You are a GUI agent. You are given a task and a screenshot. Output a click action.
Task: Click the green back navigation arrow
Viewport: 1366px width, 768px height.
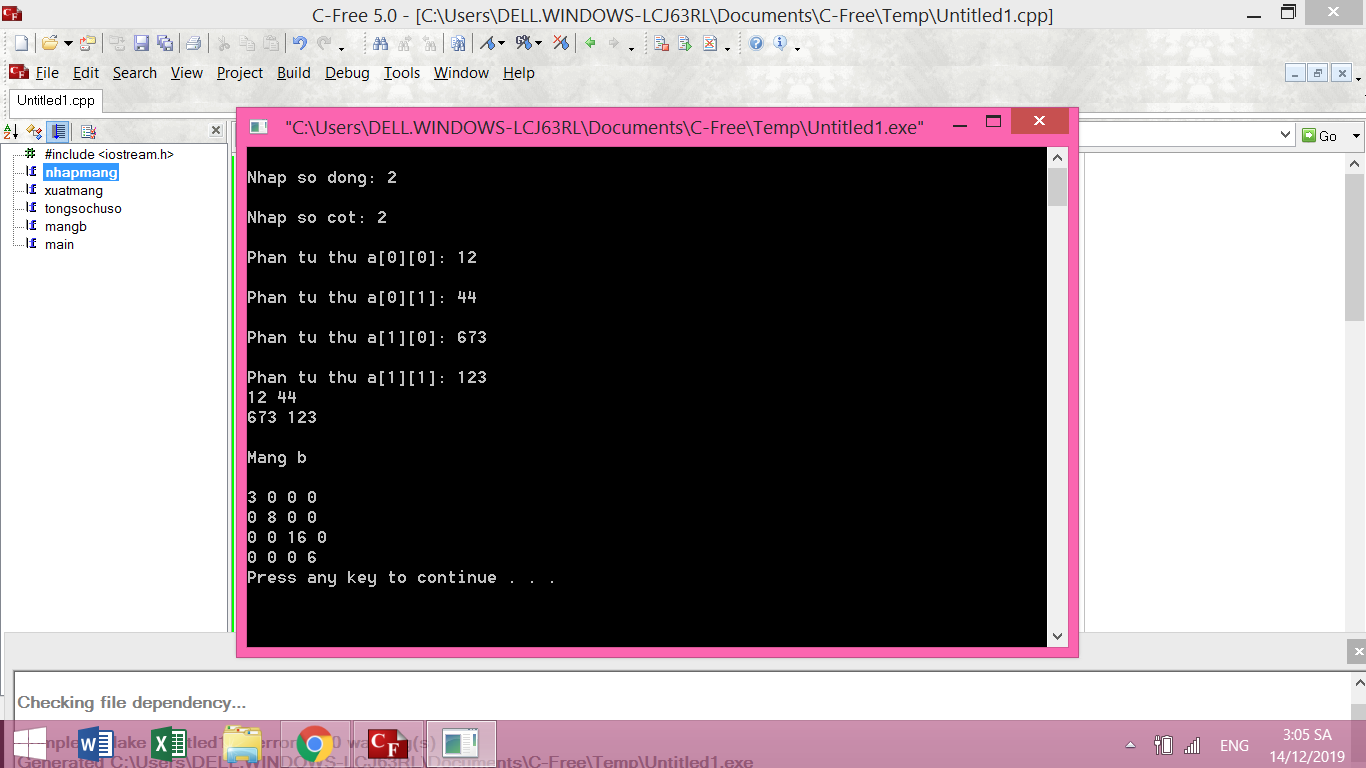[x=591, y=43]
